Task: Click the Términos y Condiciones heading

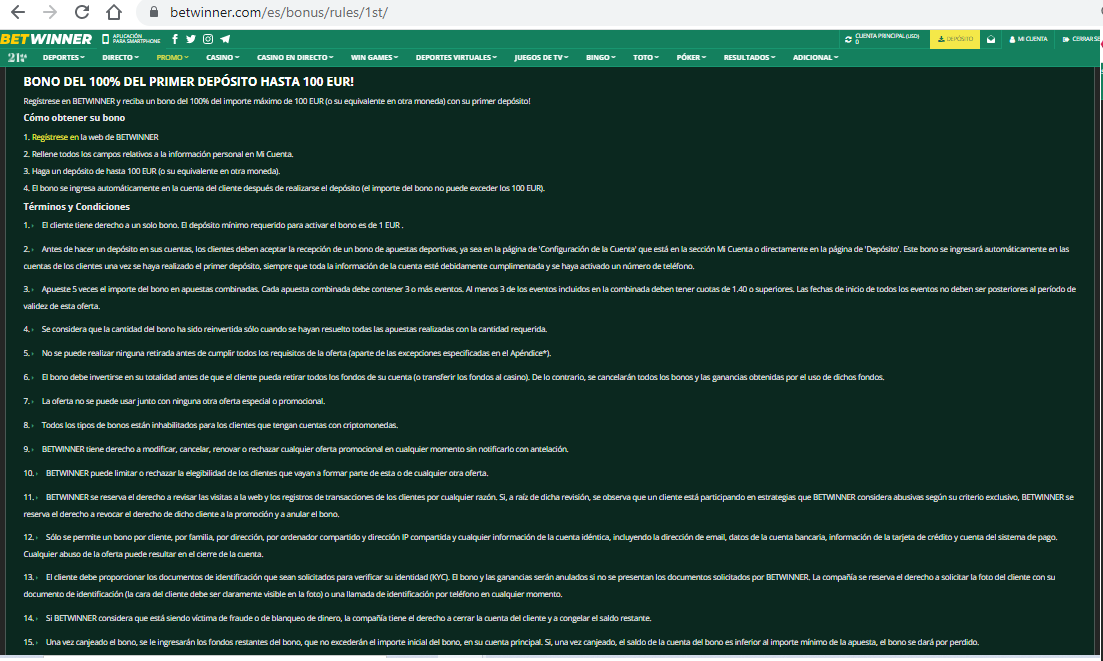Action: point(77,207)
